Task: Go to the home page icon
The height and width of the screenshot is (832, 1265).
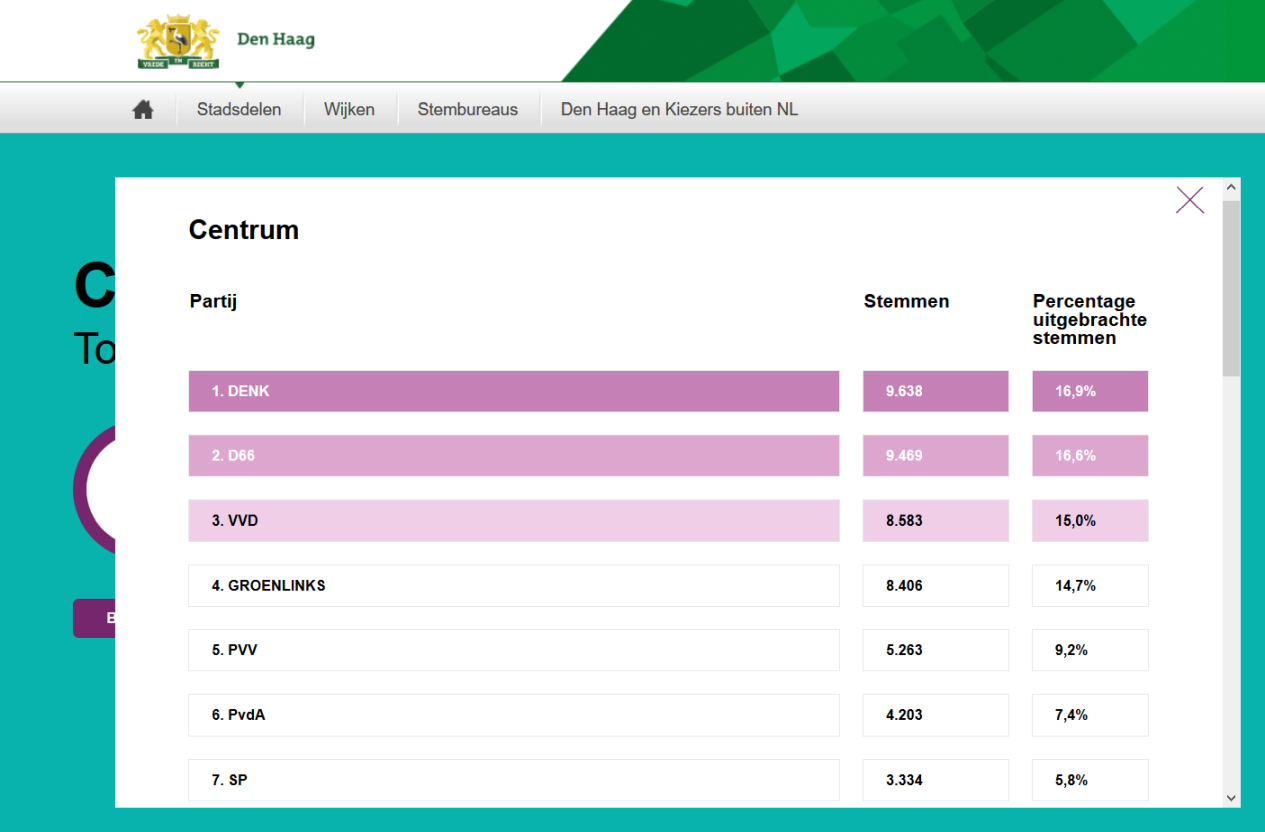Action: 143,110
